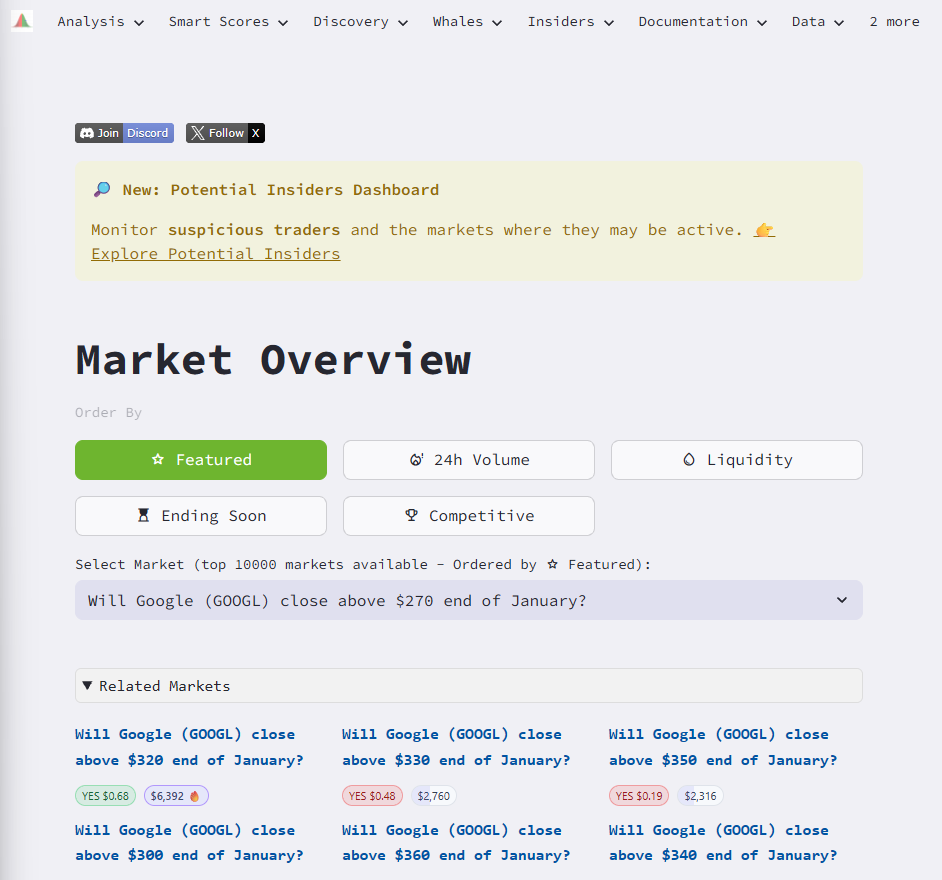Click the droplet icon on Liquidity

(x=687, y=459)
